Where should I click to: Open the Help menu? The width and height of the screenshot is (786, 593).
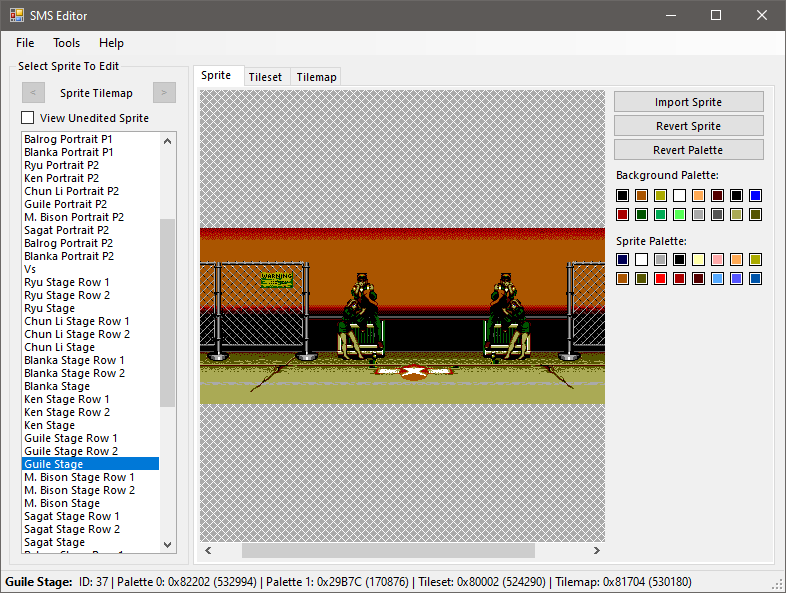(111, 43)
